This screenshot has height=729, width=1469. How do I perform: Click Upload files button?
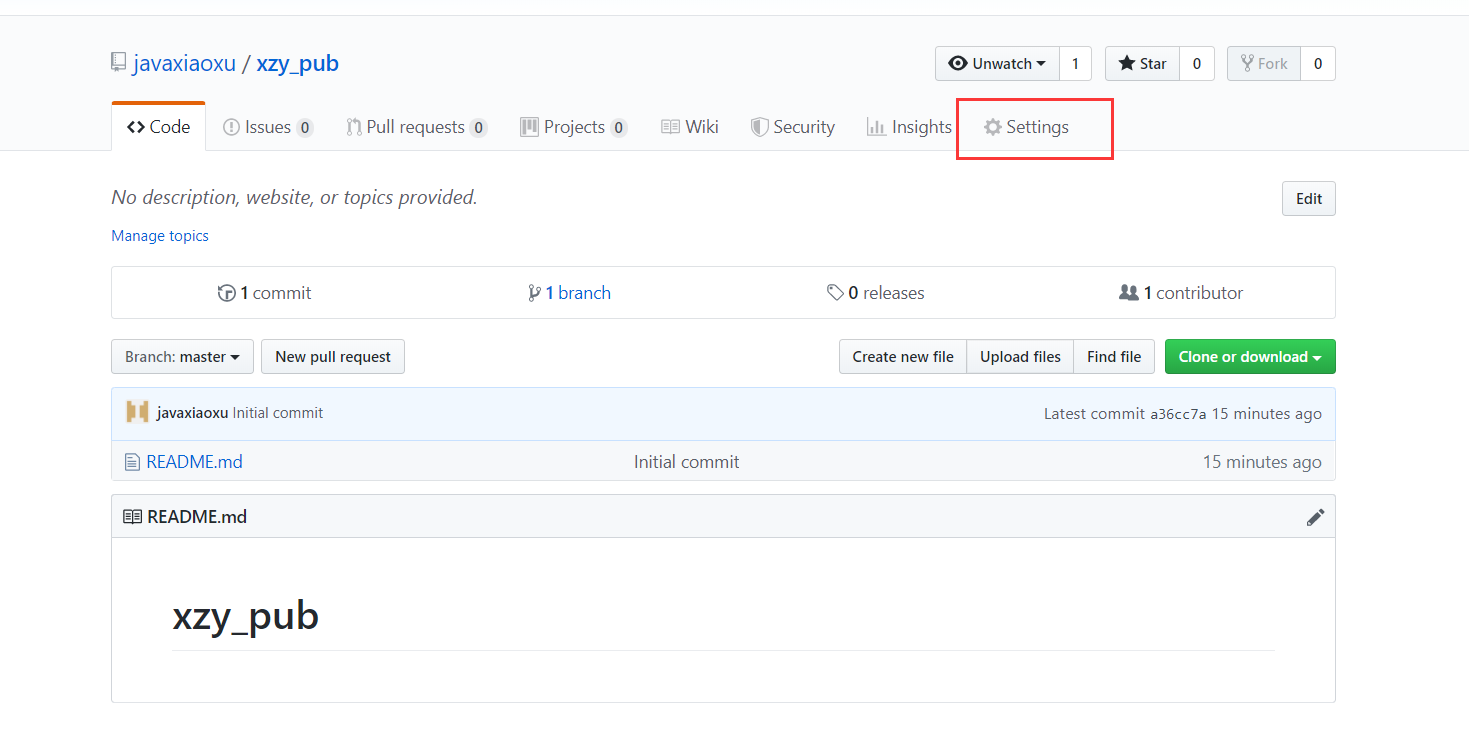click(x=1020, y=357)
